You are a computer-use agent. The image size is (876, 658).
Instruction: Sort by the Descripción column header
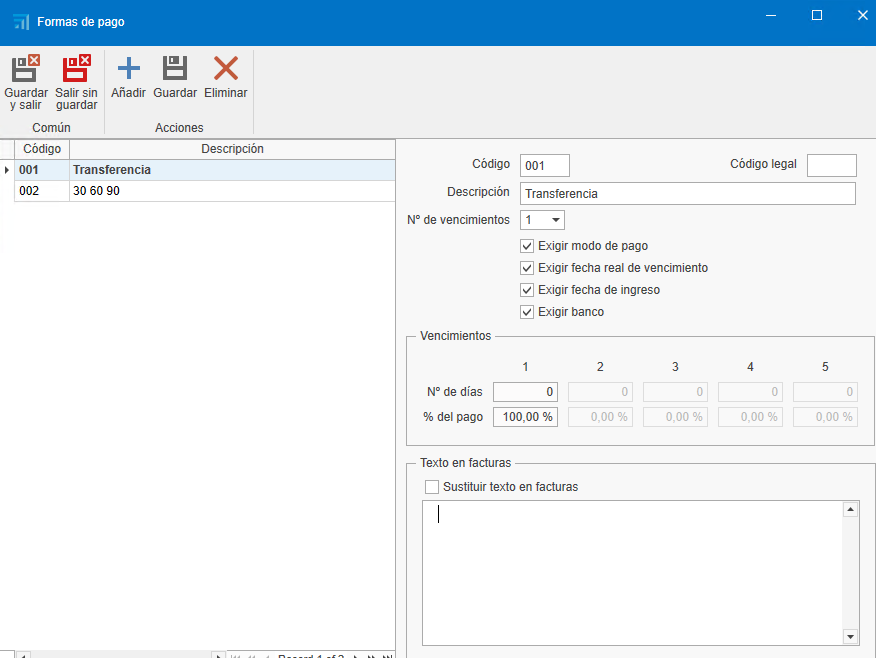click(232, 149)
